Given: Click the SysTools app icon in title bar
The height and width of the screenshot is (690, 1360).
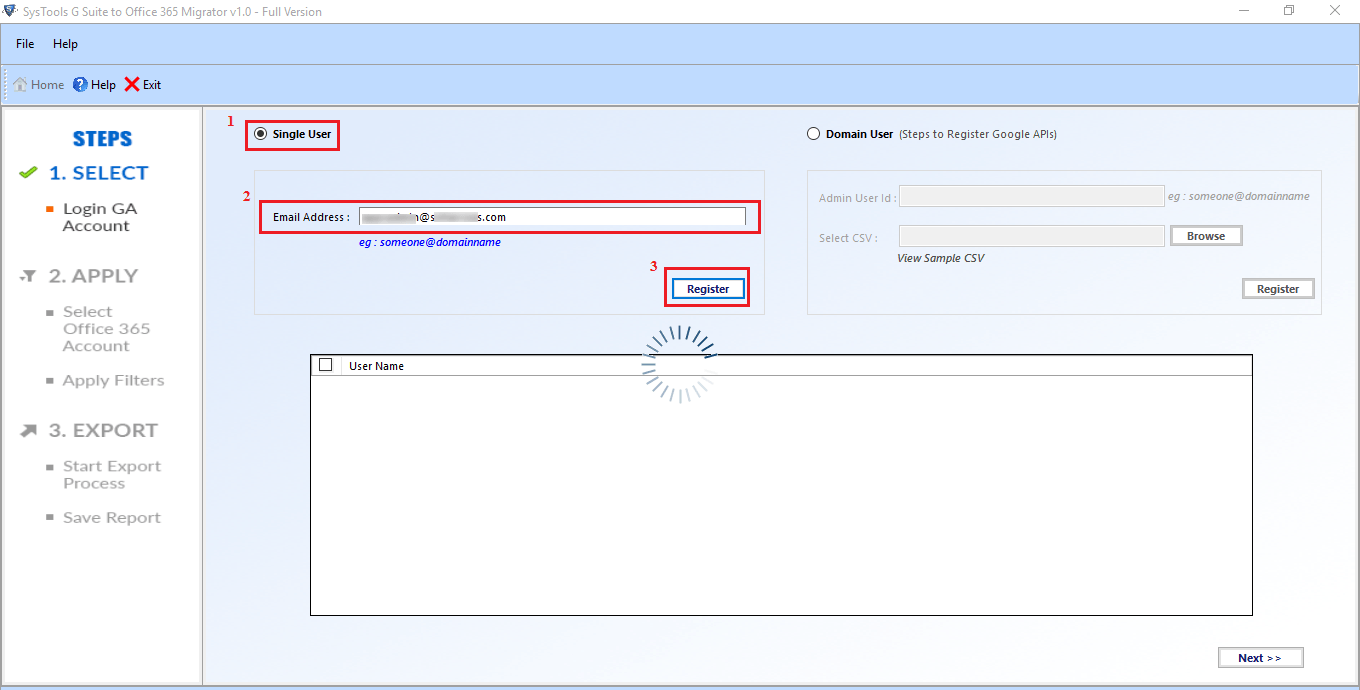Looking at the screenshot, I should [x=11, y=11].
